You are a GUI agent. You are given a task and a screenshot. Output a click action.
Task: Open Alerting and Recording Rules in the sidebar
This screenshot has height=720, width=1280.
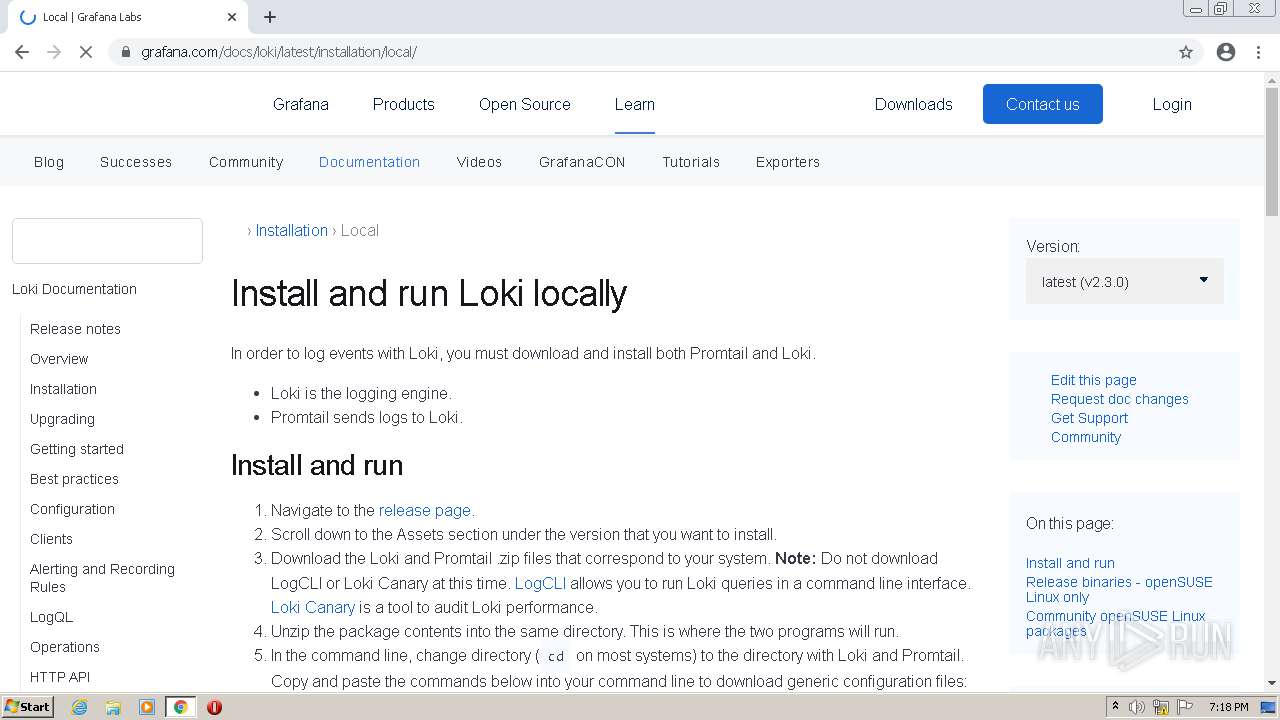pyautogui.click(x=102, y=578)
